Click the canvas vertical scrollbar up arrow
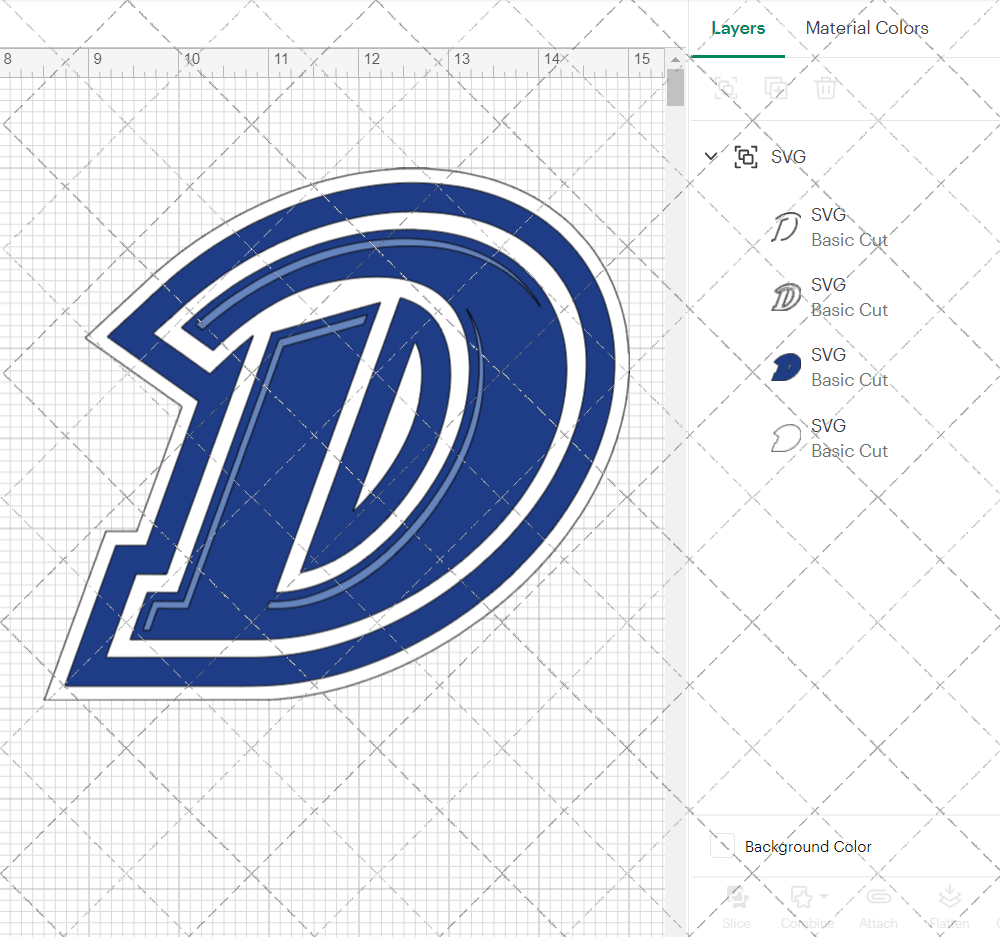The image size is (1000, 937). (675, 60)
